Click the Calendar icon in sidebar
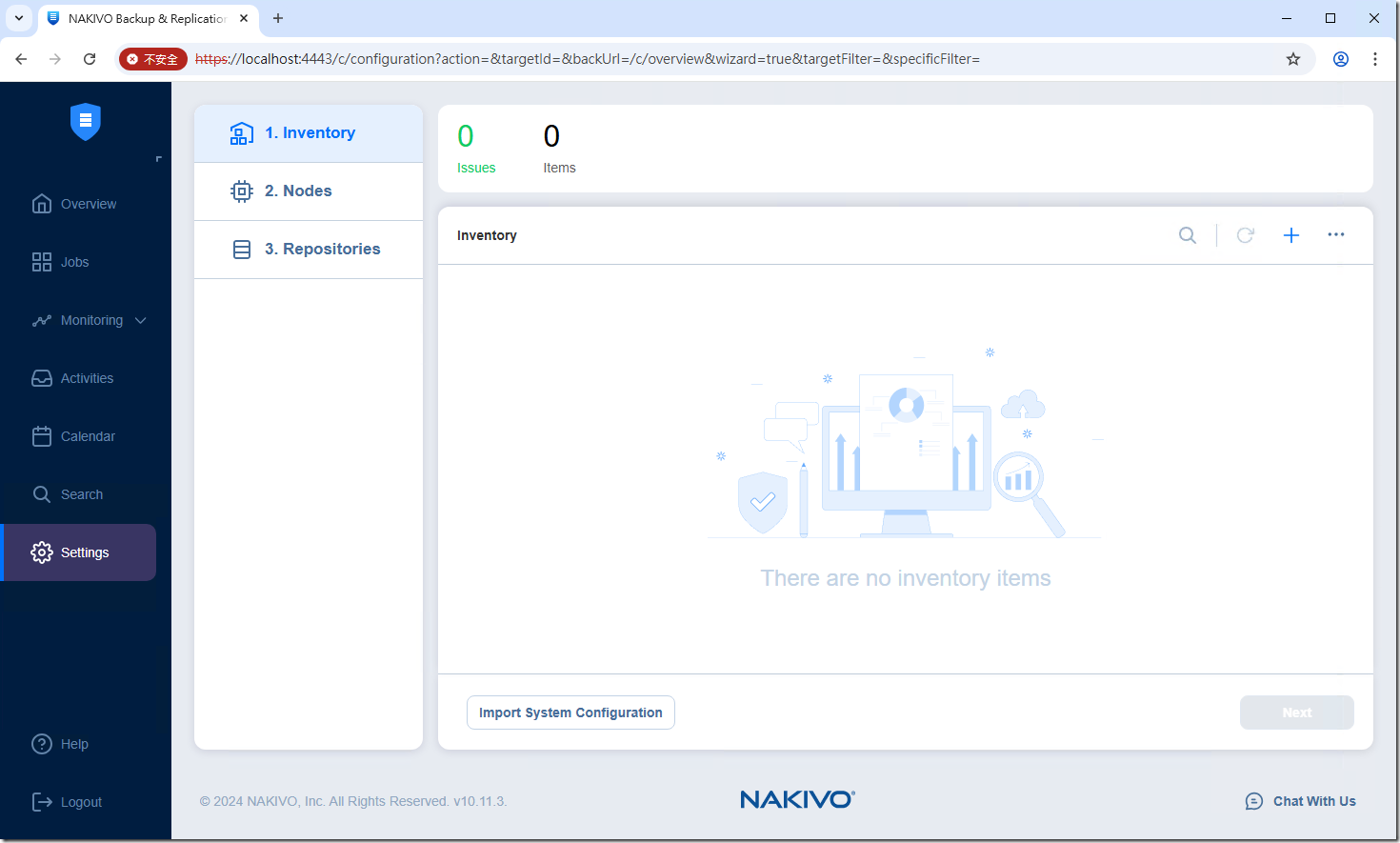This screenshot has height=843, width=1400. 42,436
